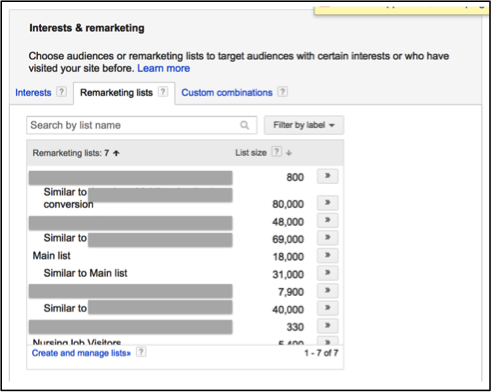
Task: Open help icon next to Interests tab
Action: click(x=61, y=92)
